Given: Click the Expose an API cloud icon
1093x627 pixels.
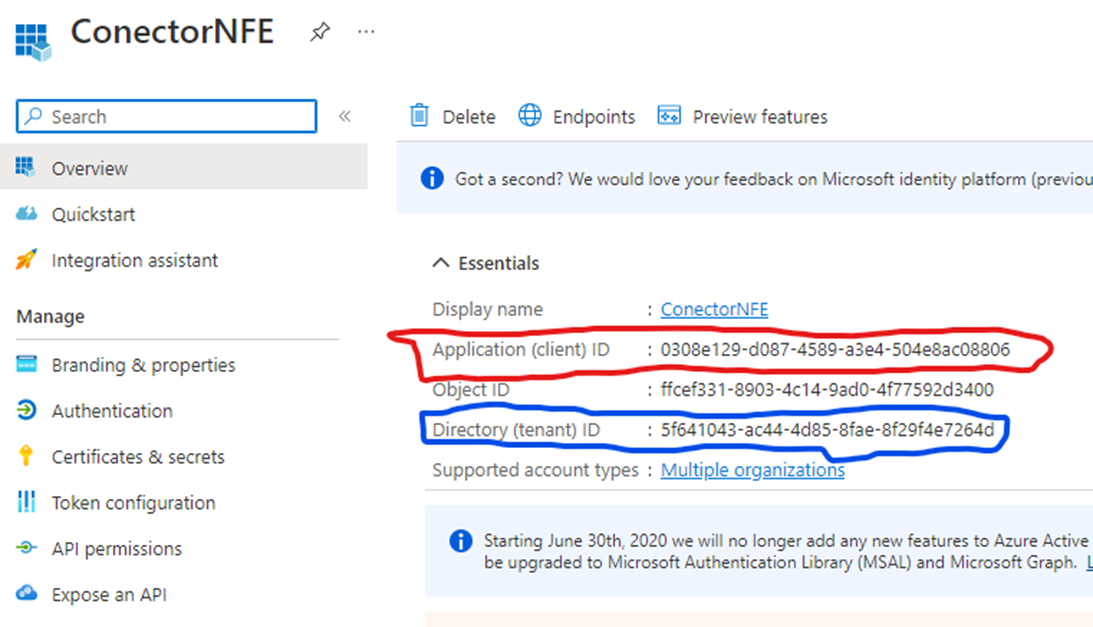Looking at the screenshot, I should [26, 593].
